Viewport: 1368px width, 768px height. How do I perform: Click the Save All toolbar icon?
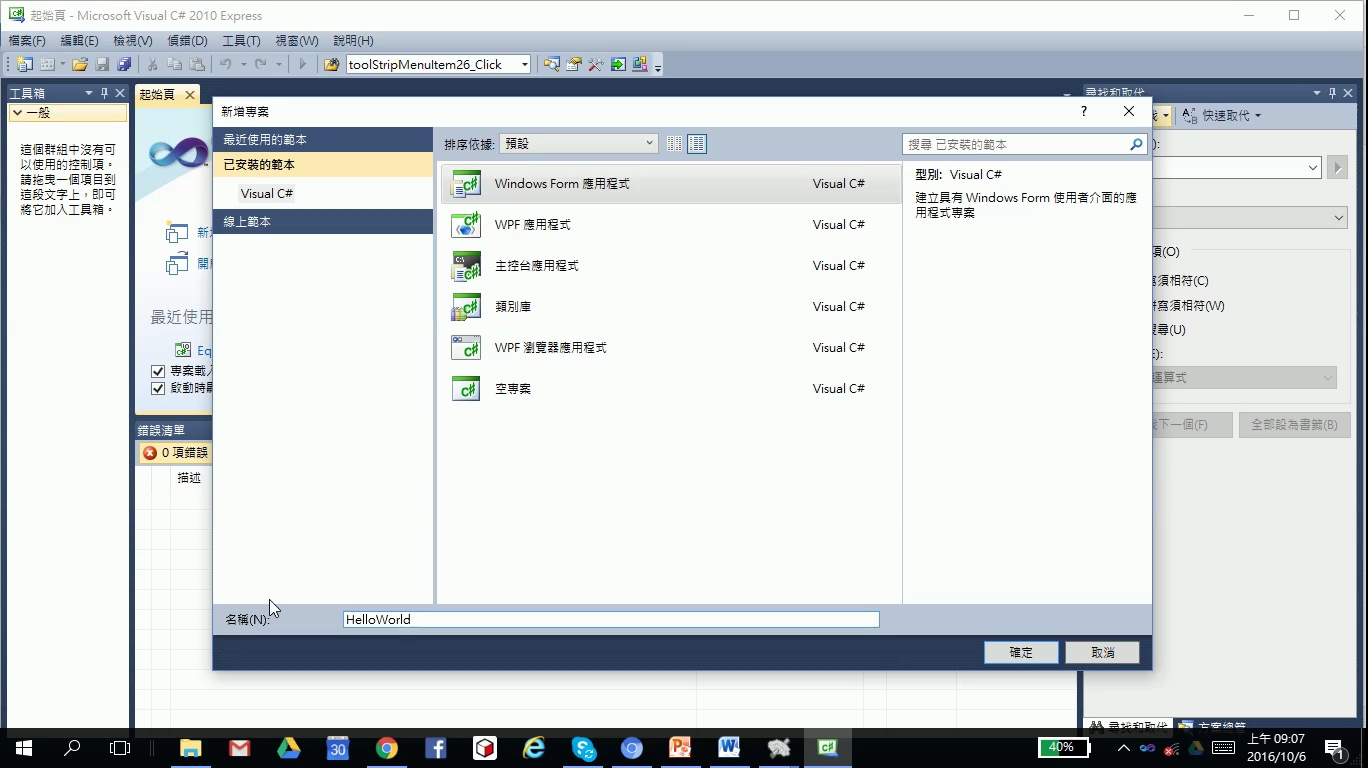(124, 64)
